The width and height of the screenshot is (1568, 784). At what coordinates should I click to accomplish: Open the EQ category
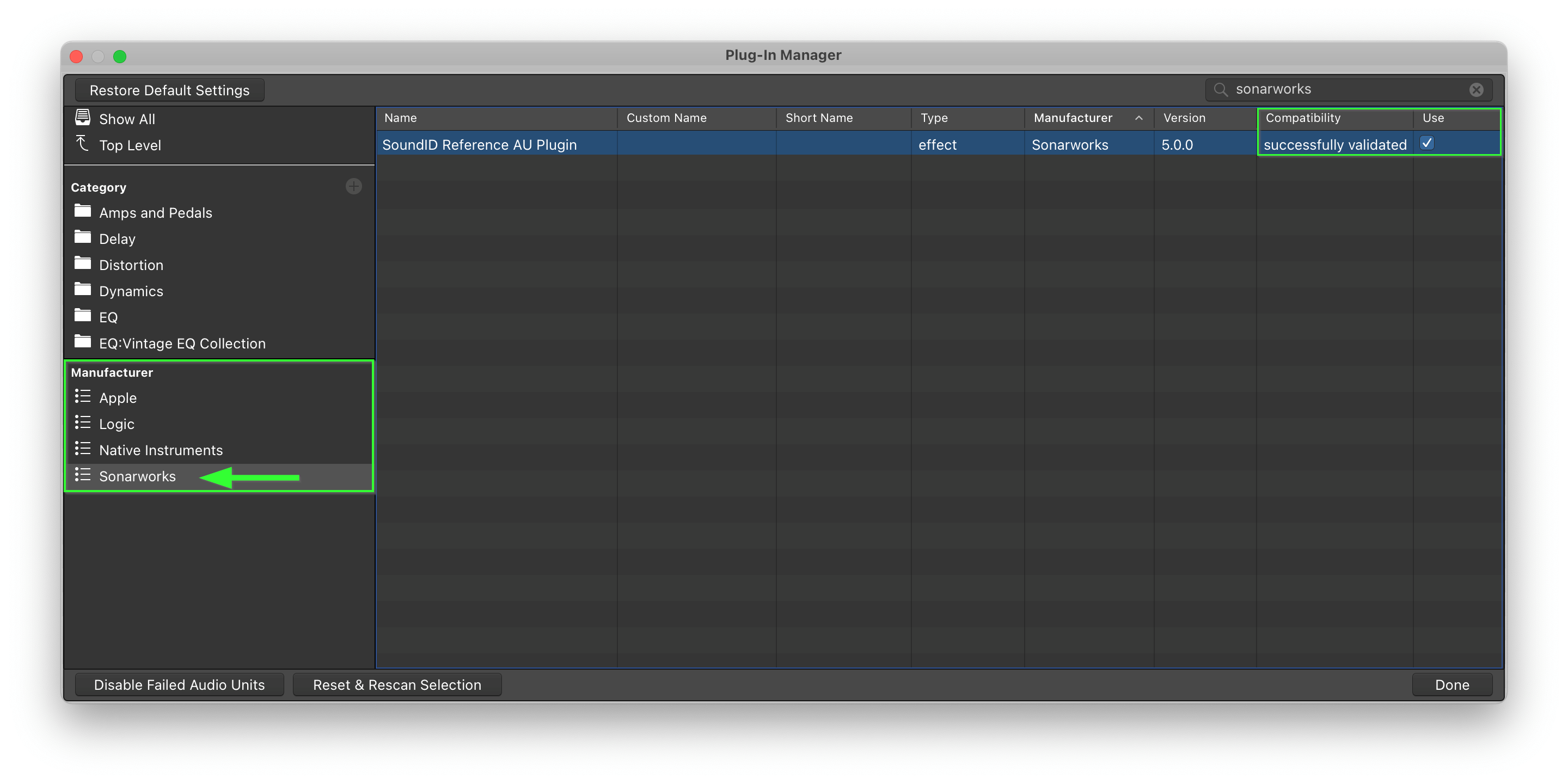click(219, 317)
